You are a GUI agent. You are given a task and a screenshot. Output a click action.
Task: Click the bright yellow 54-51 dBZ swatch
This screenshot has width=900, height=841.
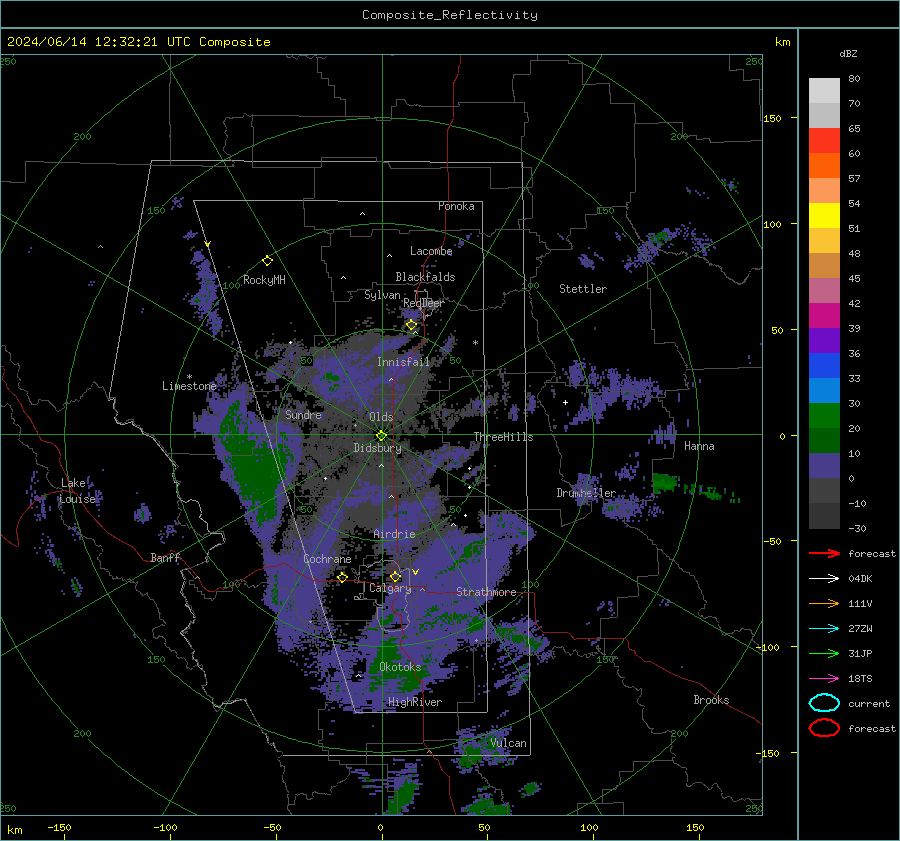824,216
